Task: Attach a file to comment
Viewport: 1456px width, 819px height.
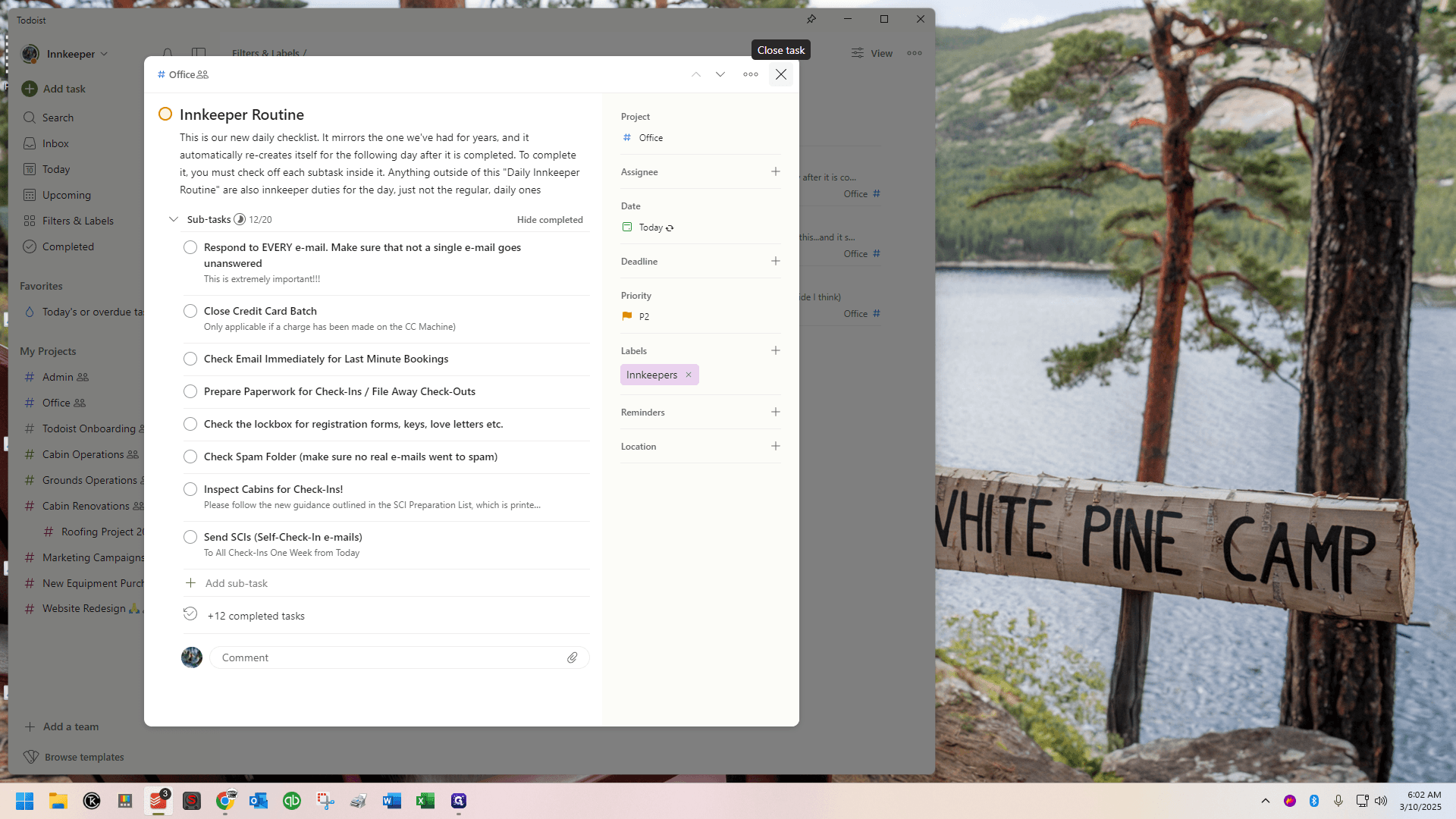Action: [x=573, y=657]
